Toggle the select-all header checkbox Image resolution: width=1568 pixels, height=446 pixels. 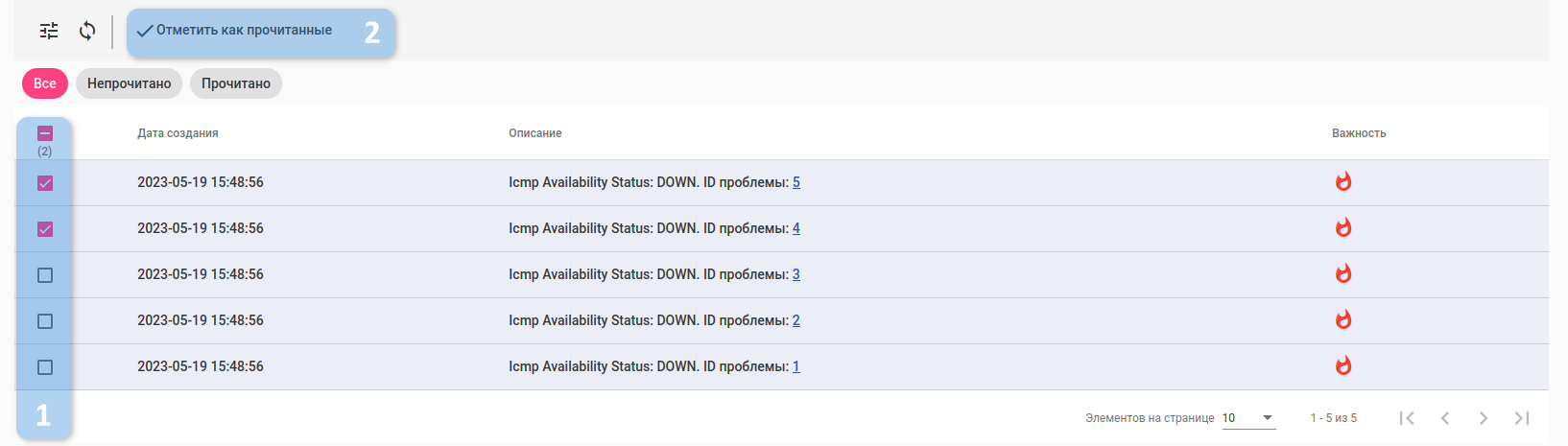pos(45,133)
